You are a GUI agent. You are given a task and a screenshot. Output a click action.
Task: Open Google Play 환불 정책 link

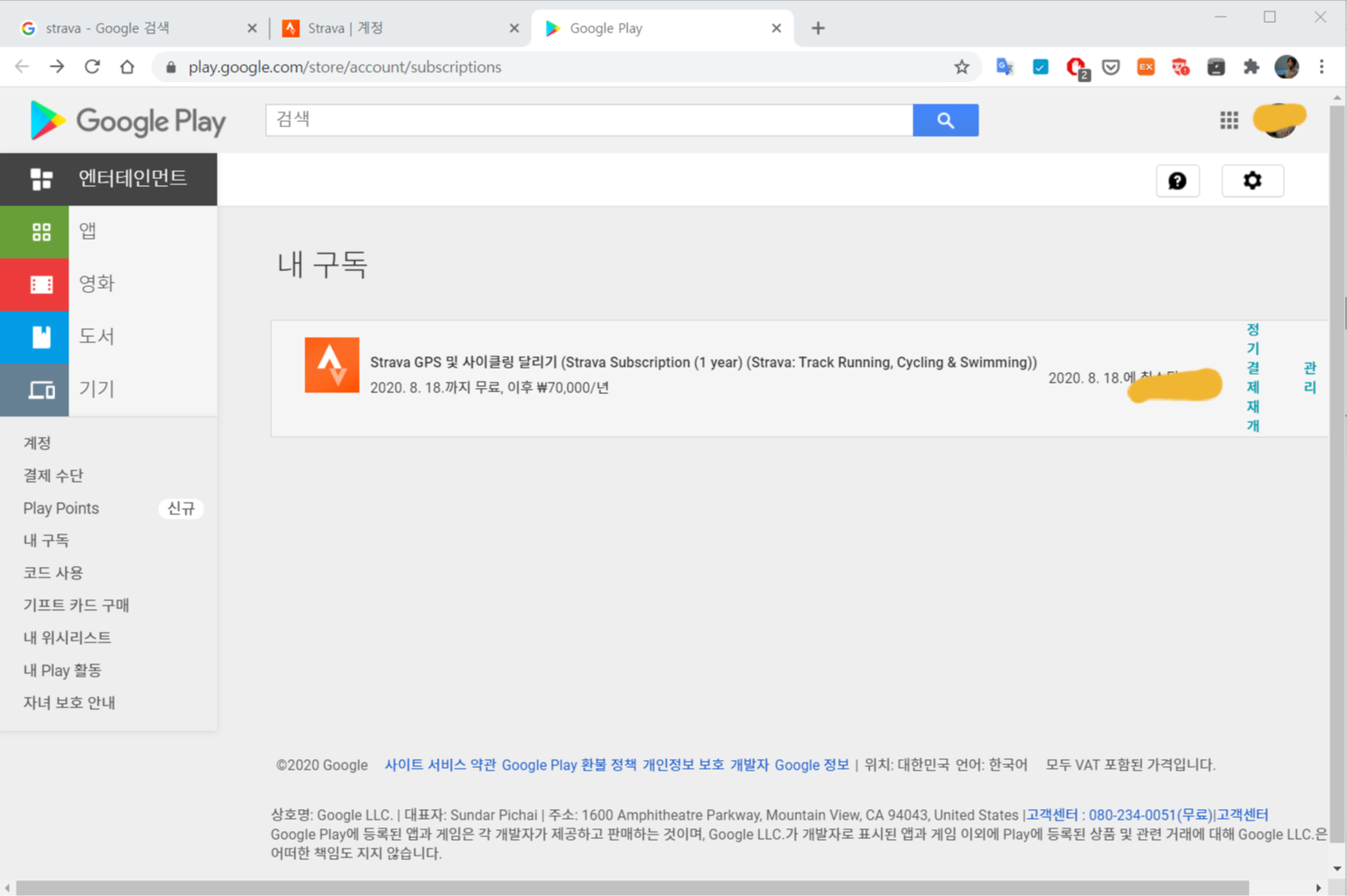pos(569,765)
